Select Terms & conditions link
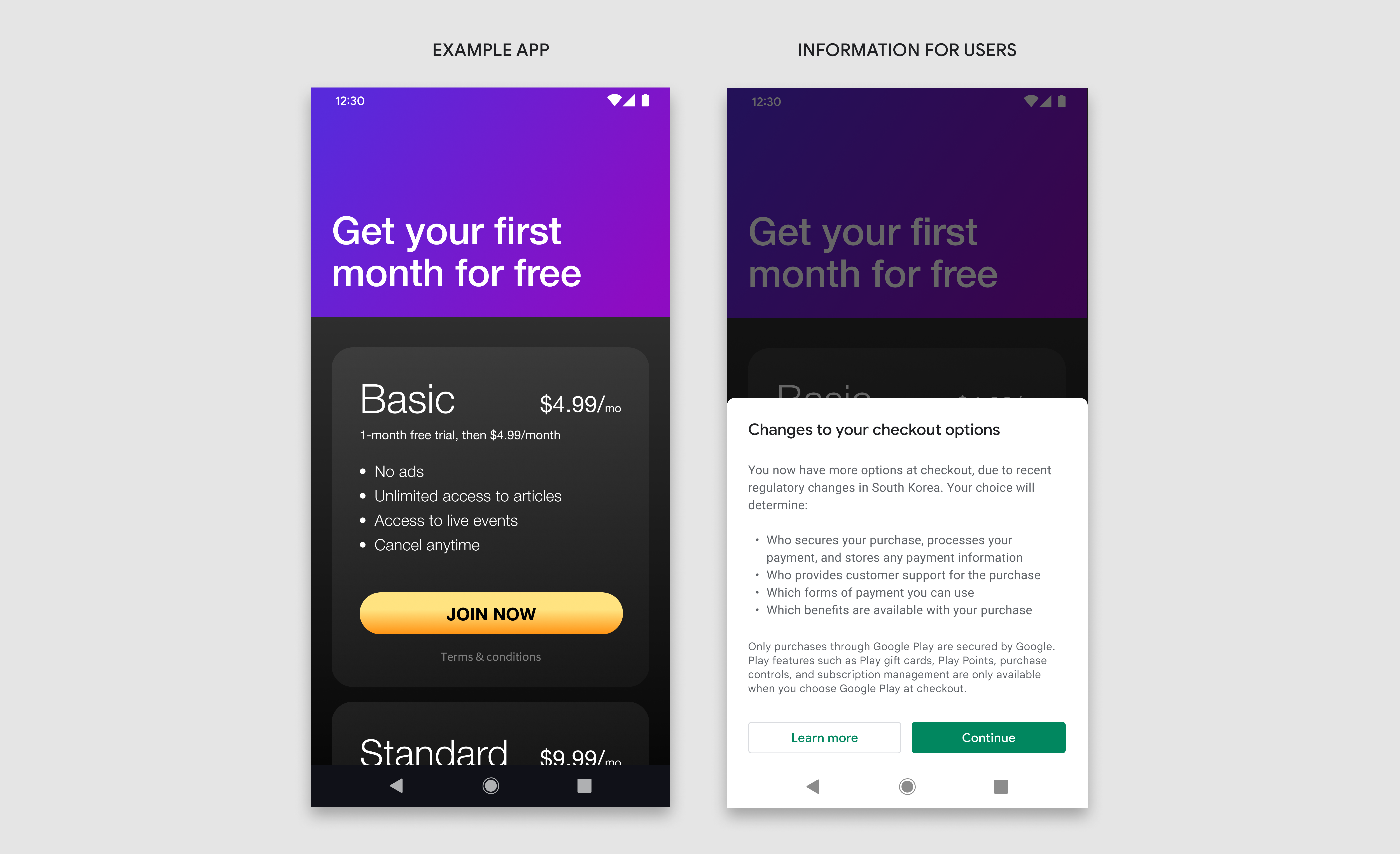Image resolution: width=1400 pixels, height=854 pixels. [x=491, y=657]
